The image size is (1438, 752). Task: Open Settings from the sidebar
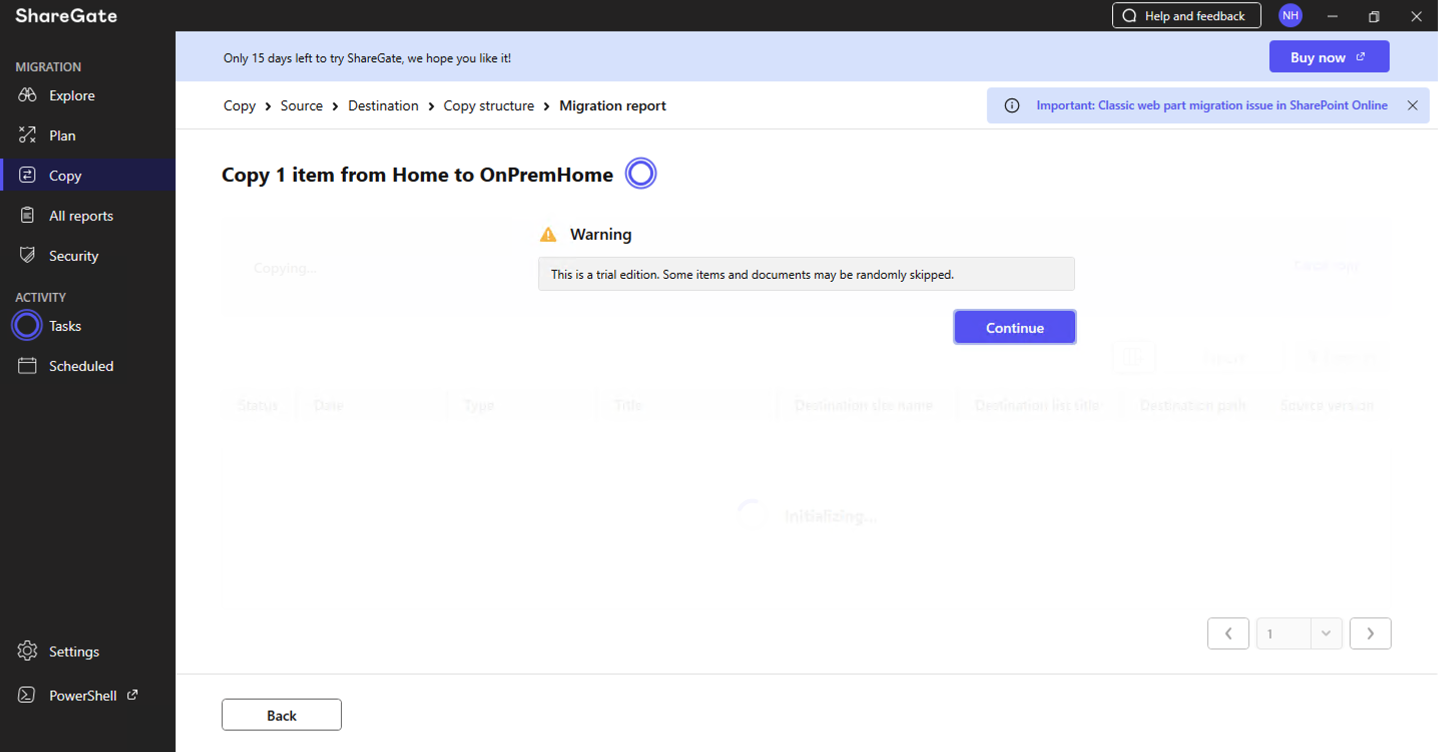tap(74, 652)
